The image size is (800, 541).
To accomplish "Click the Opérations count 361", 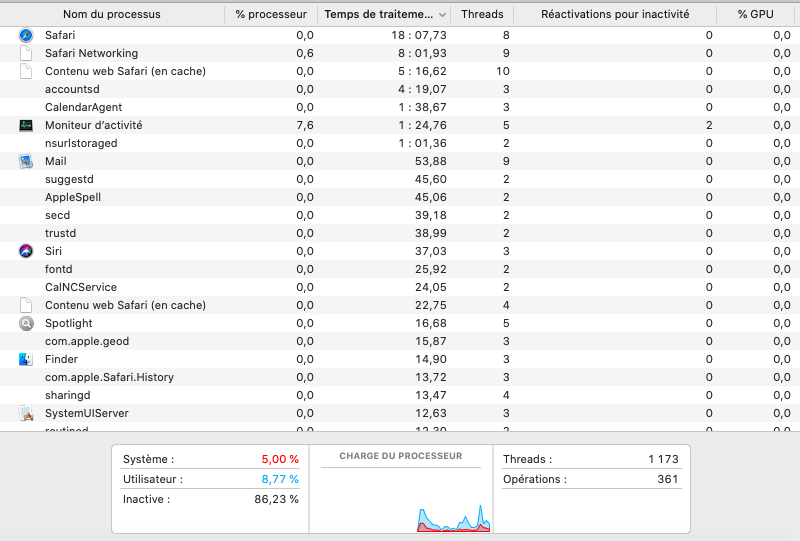I will pyautogui.click(x=668, y=479).
